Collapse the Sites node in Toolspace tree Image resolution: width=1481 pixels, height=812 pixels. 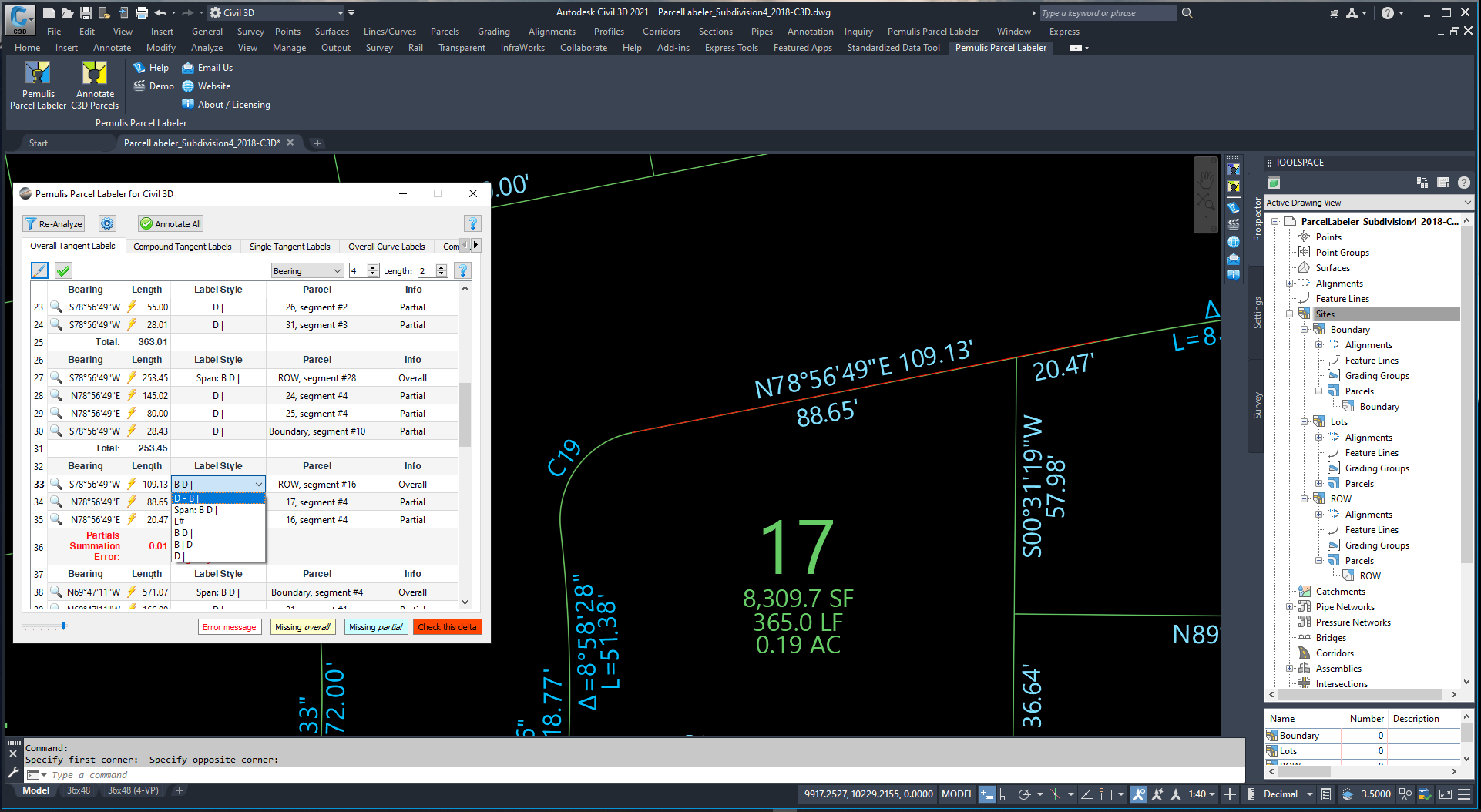click(1290, 314)
